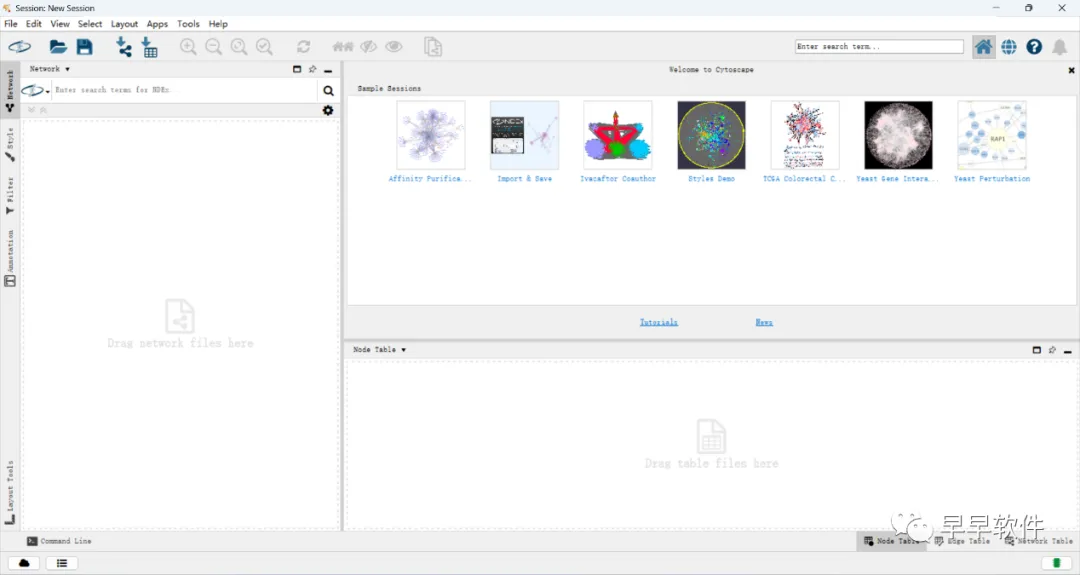Focus the Enter search term field
Image resolution: width=1080 pixels, height=575 pixels.
point(879,47)
